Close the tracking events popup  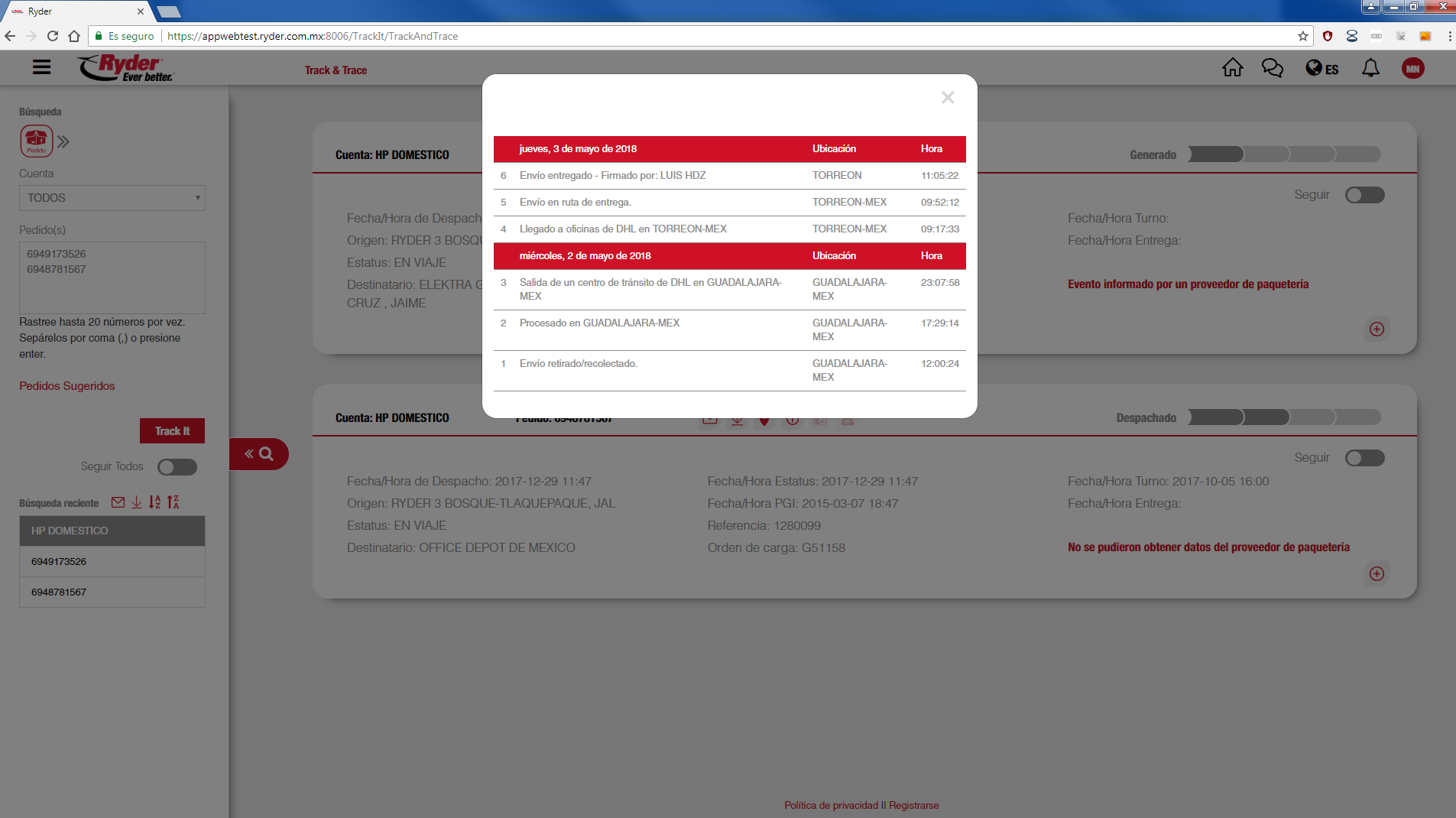pyautogui.click(x=947, y=97)
